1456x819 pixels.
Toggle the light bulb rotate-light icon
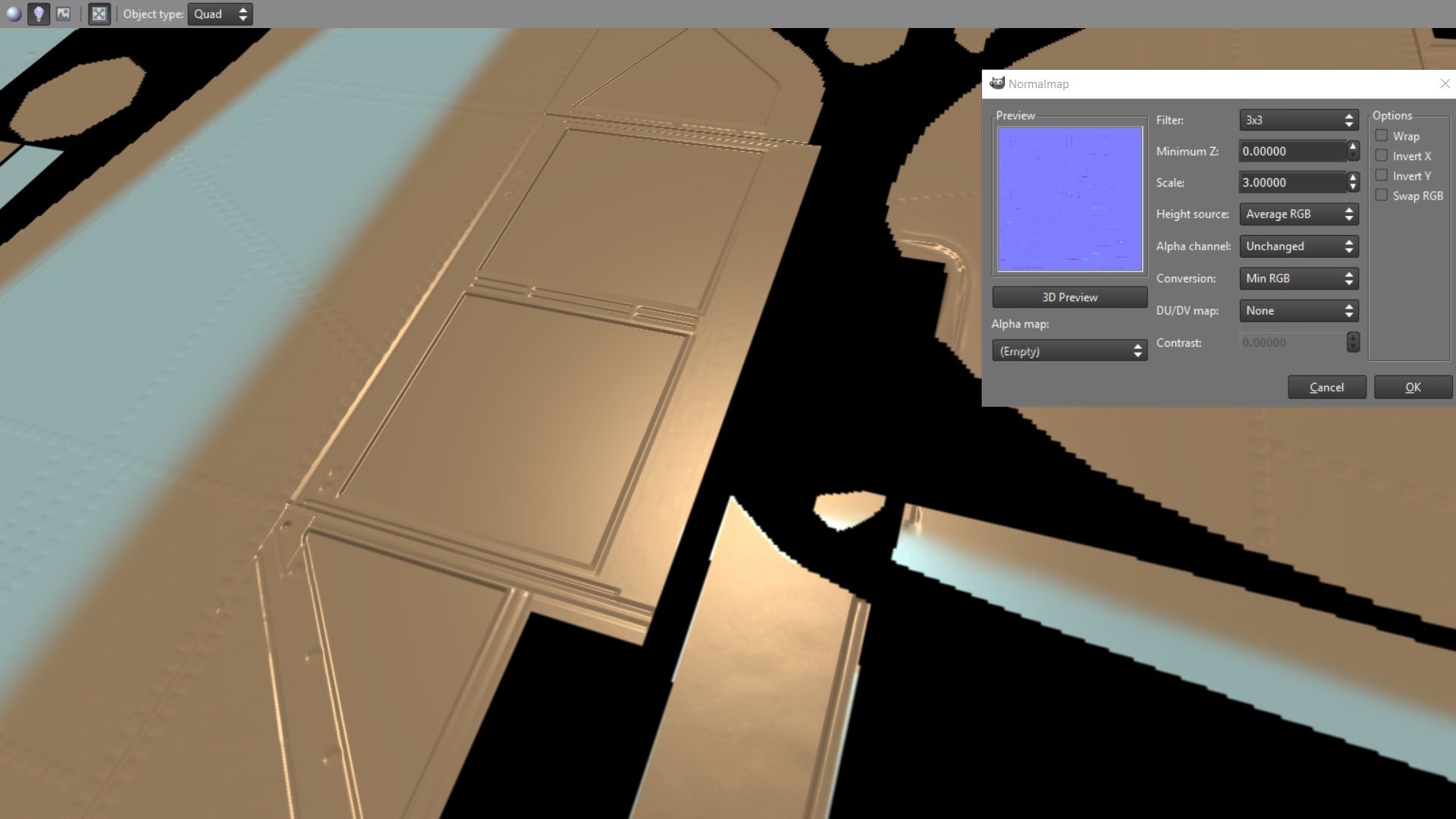[39, 14]
